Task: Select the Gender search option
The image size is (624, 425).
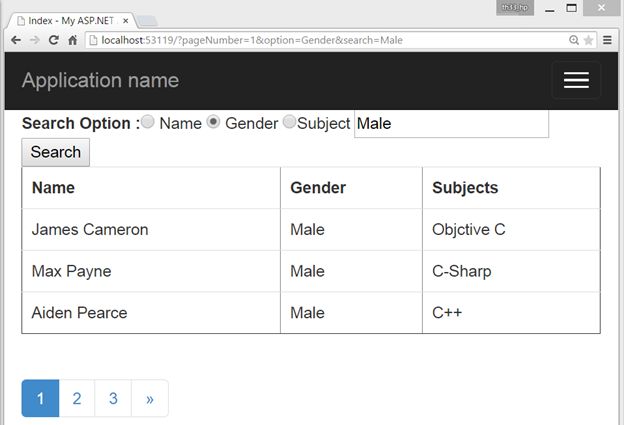Action: [x=213, y=122]
